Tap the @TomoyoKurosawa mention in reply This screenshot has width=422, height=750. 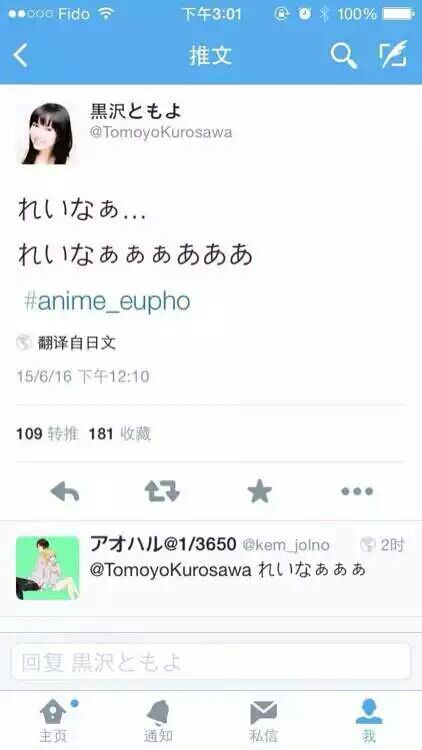coord(170,570)
